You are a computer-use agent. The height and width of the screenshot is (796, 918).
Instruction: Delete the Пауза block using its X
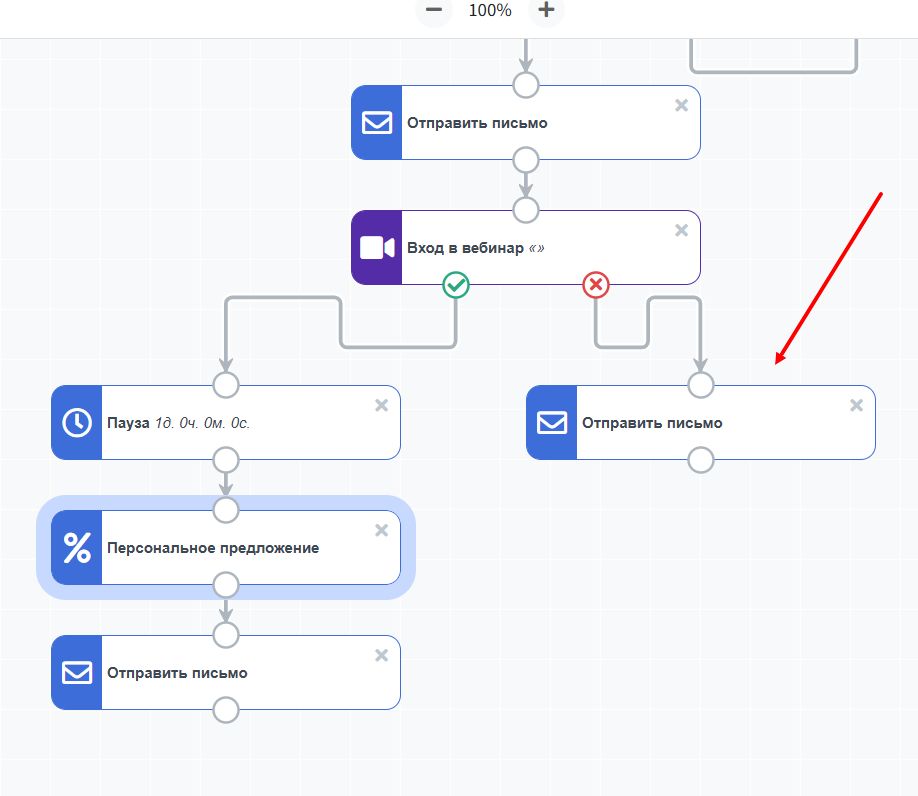[x=381, y=405]
